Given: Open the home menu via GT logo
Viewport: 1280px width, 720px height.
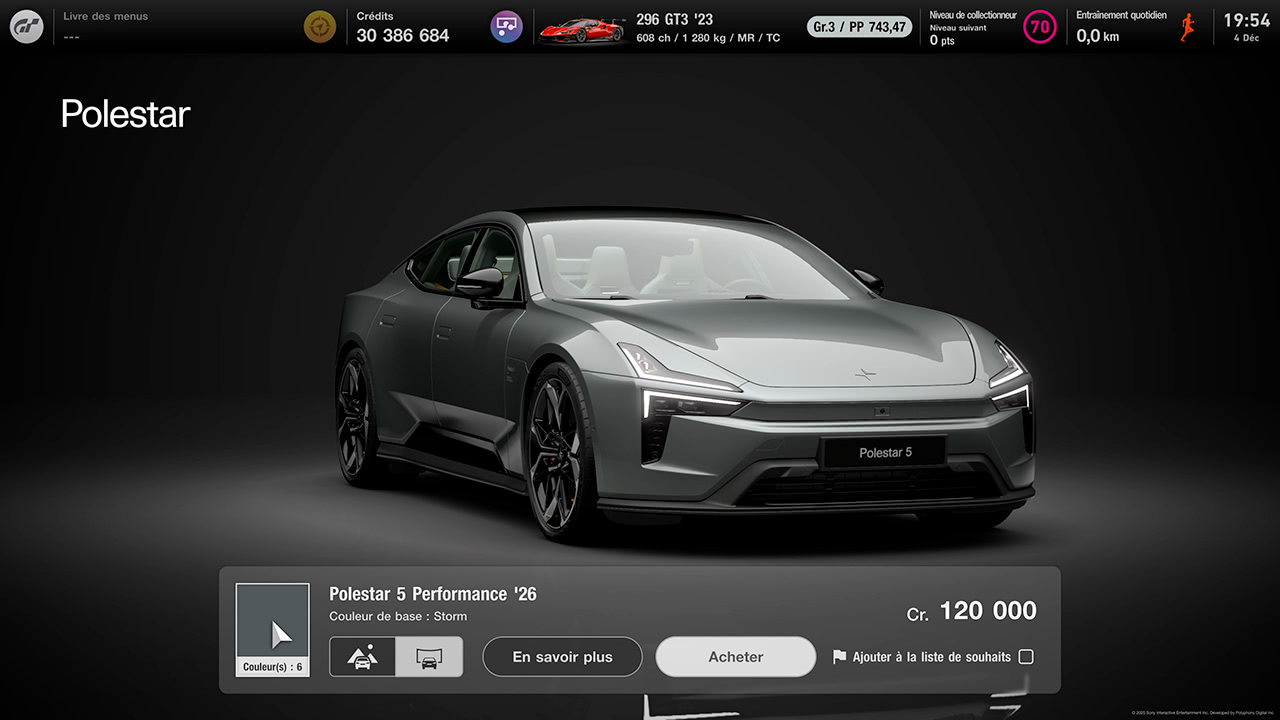Looking at the screenshot, I should [26, 26].
